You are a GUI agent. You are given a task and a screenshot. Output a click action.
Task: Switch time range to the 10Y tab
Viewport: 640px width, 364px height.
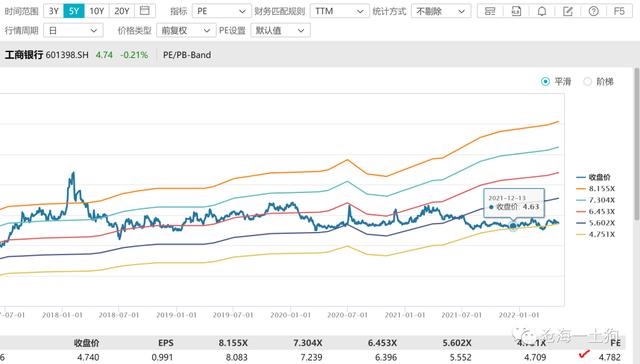[97, 11]
